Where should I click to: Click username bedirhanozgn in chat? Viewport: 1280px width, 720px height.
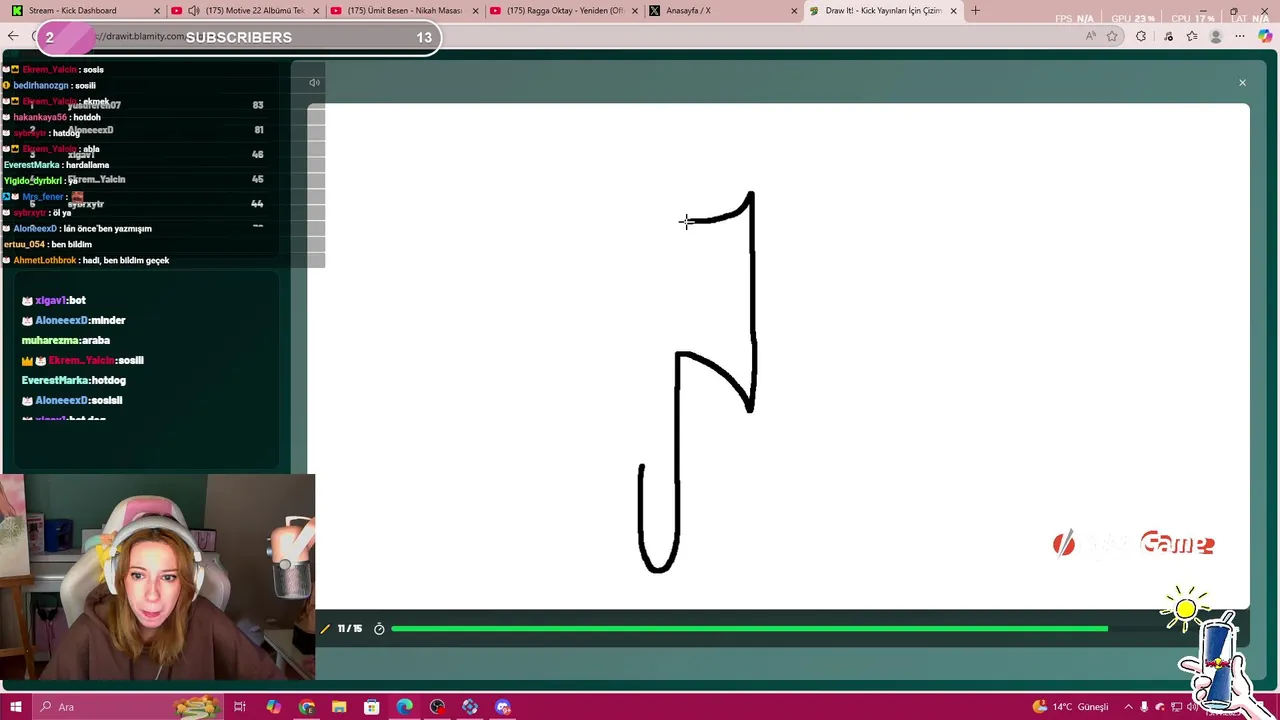41,86
